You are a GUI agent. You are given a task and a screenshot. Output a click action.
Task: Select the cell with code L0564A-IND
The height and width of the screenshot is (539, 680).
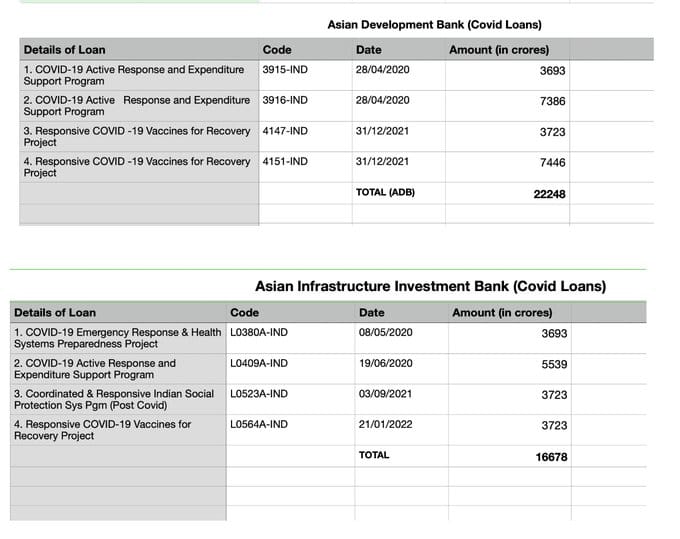(291, 430)
